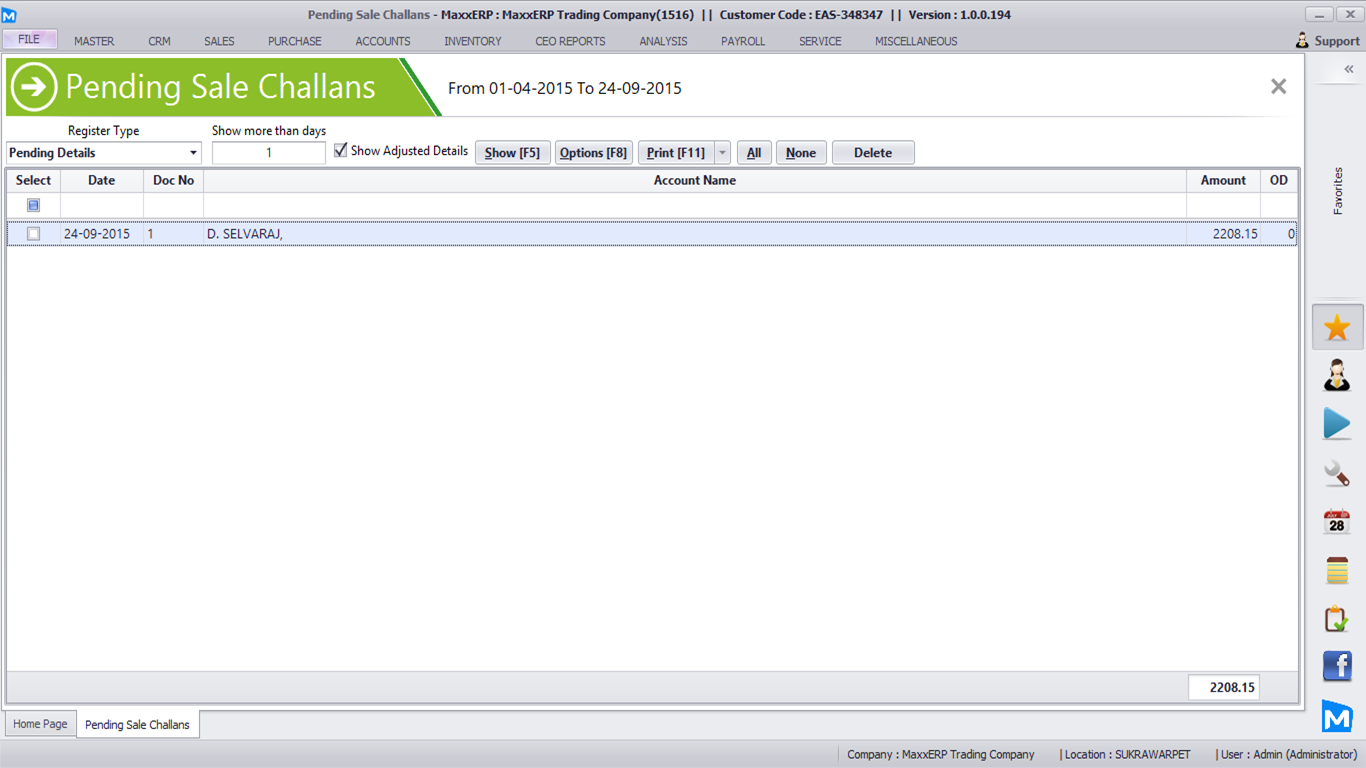The height and width of the screenshot is (768, 1366).
Task: Open the calendar icon in sidebar
Action: [x=1337, y=521]
